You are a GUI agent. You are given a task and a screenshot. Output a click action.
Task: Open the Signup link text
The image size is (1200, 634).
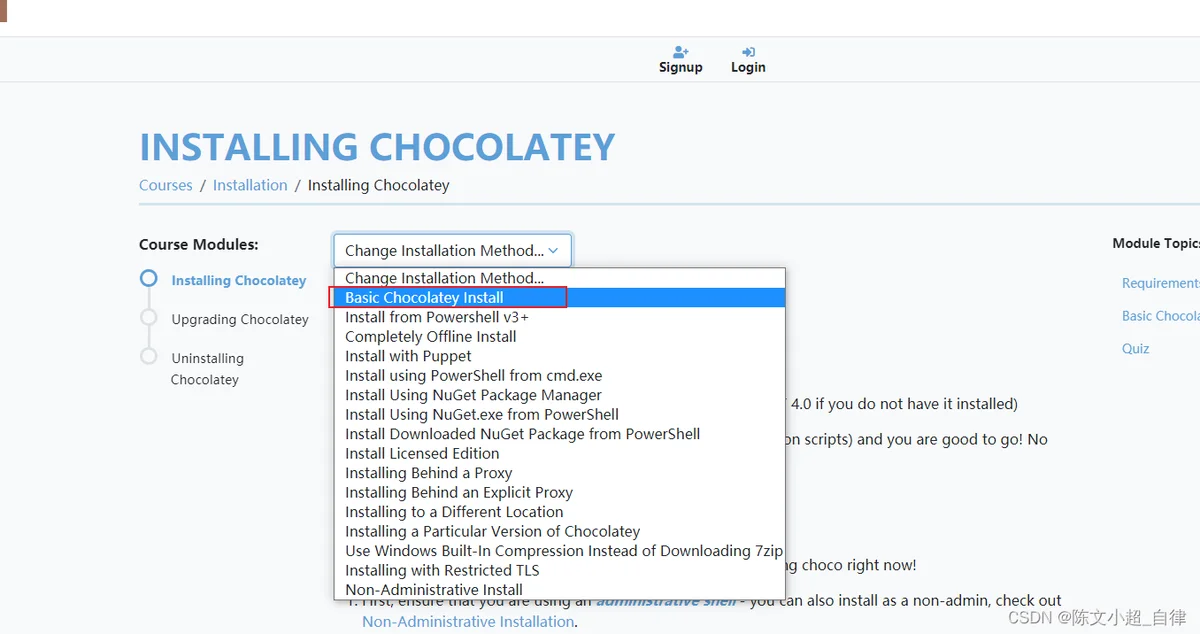click(681, 67)
